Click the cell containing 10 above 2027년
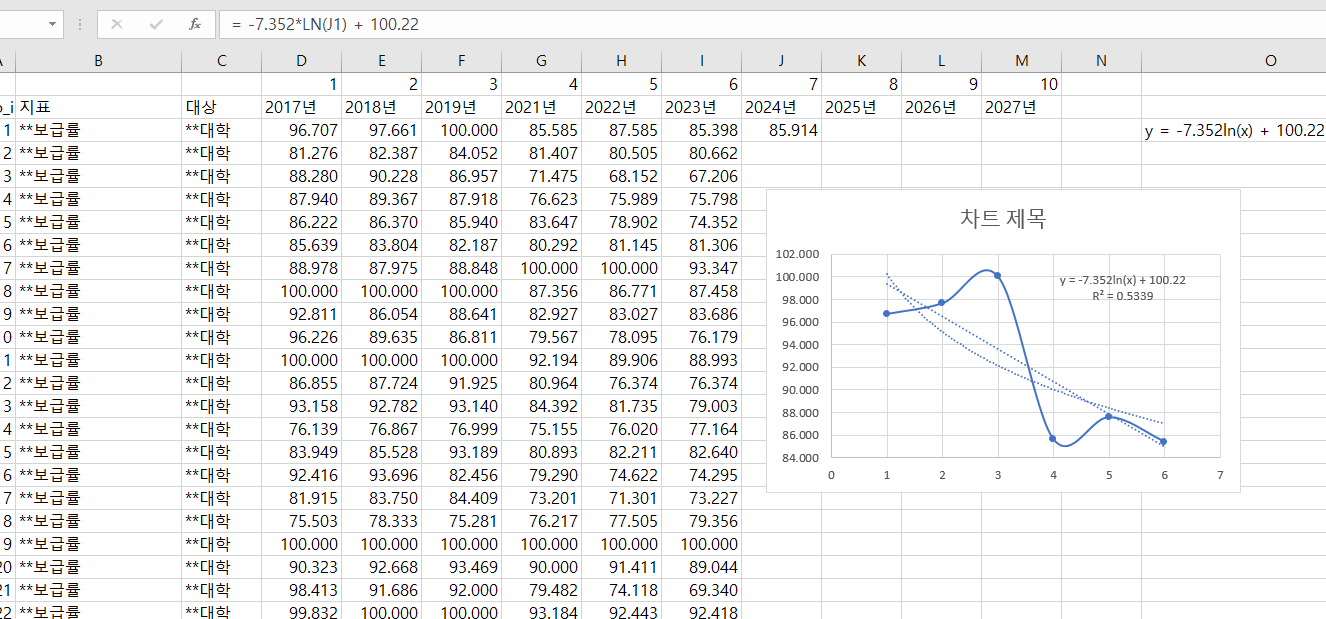 click(x=1021, y=84)
